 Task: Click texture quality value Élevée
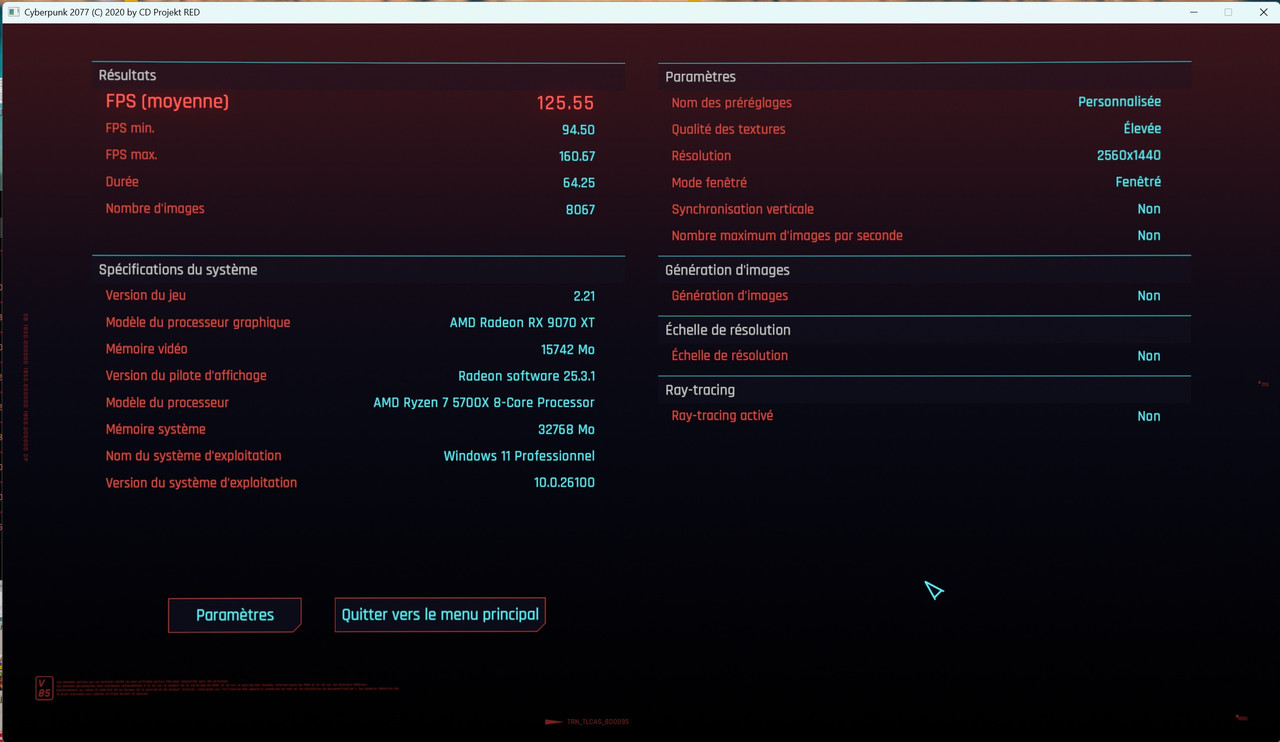[1142, 129]
